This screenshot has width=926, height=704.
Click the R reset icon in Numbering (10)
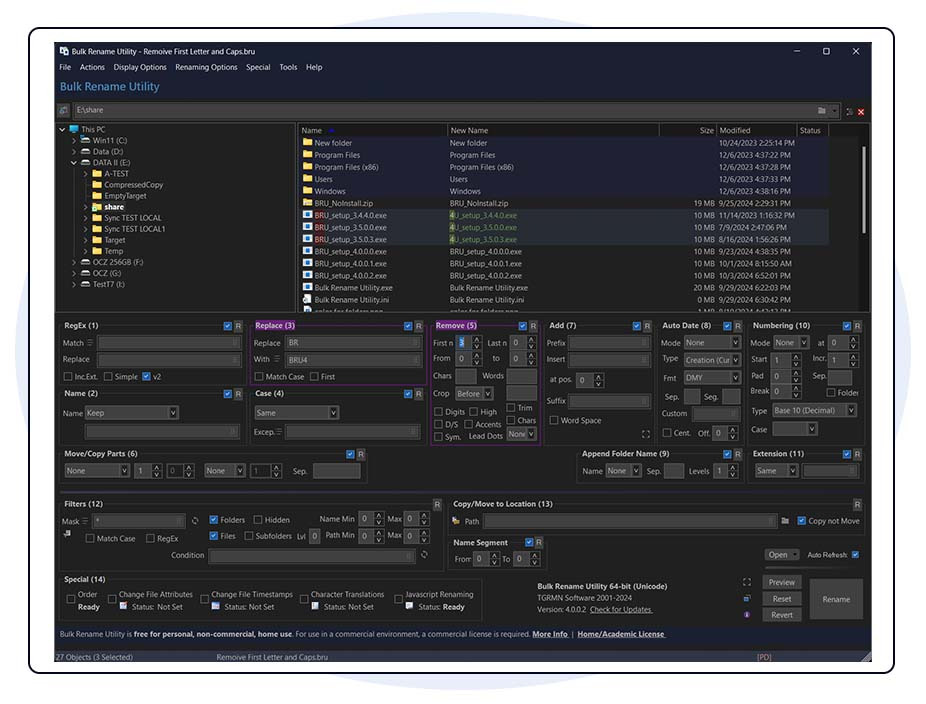tap(859, 326)
